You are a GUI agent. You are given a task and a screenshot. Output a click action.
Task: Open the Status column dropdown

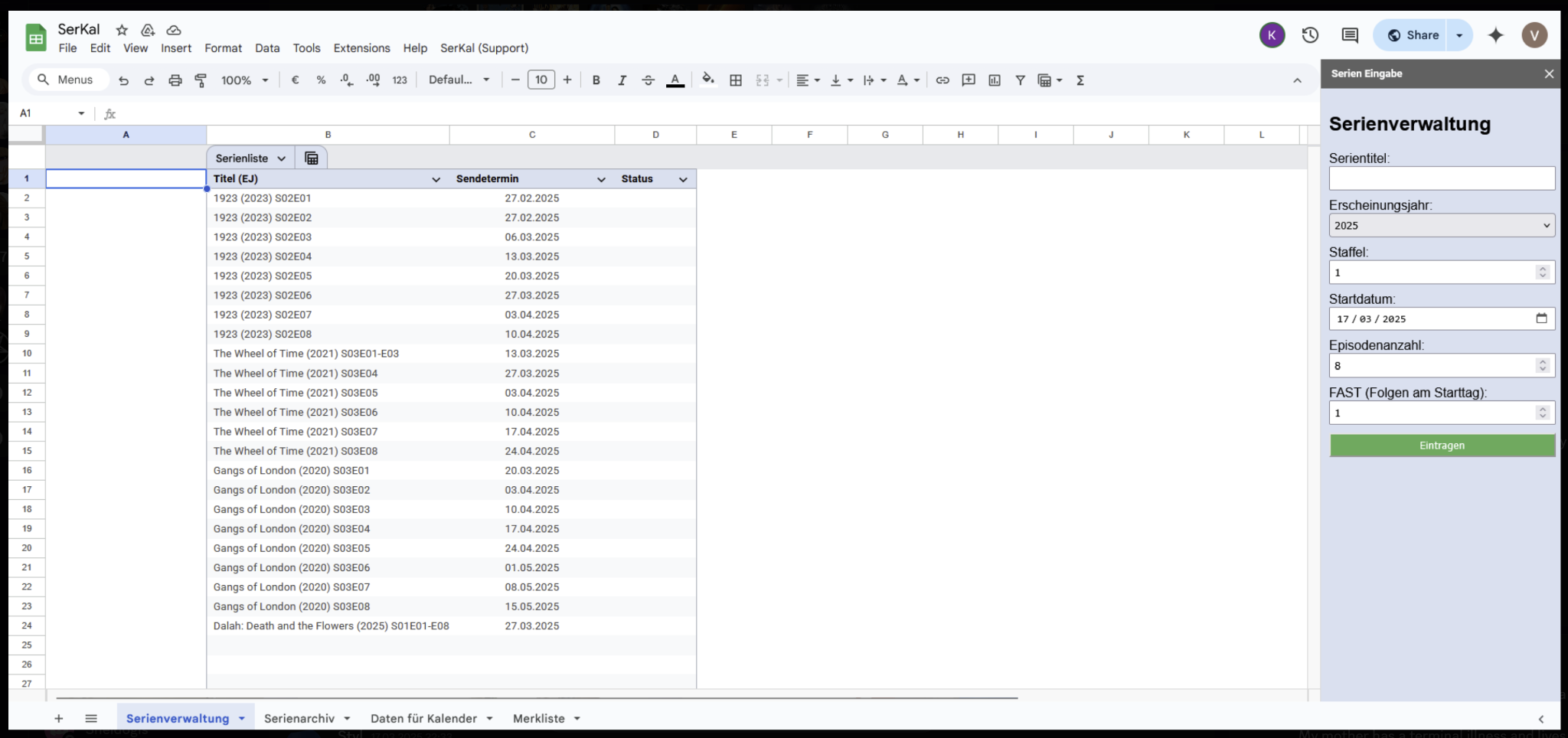683,179
